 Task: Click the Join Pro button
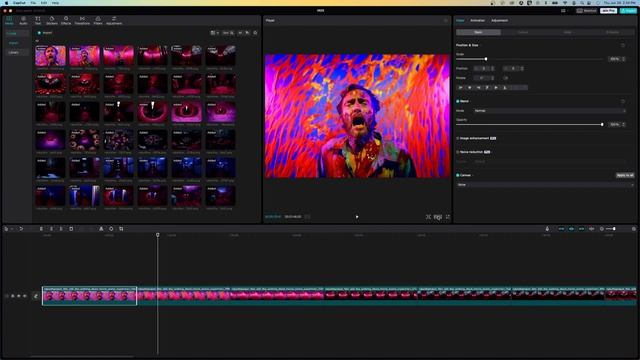[608, 11]
